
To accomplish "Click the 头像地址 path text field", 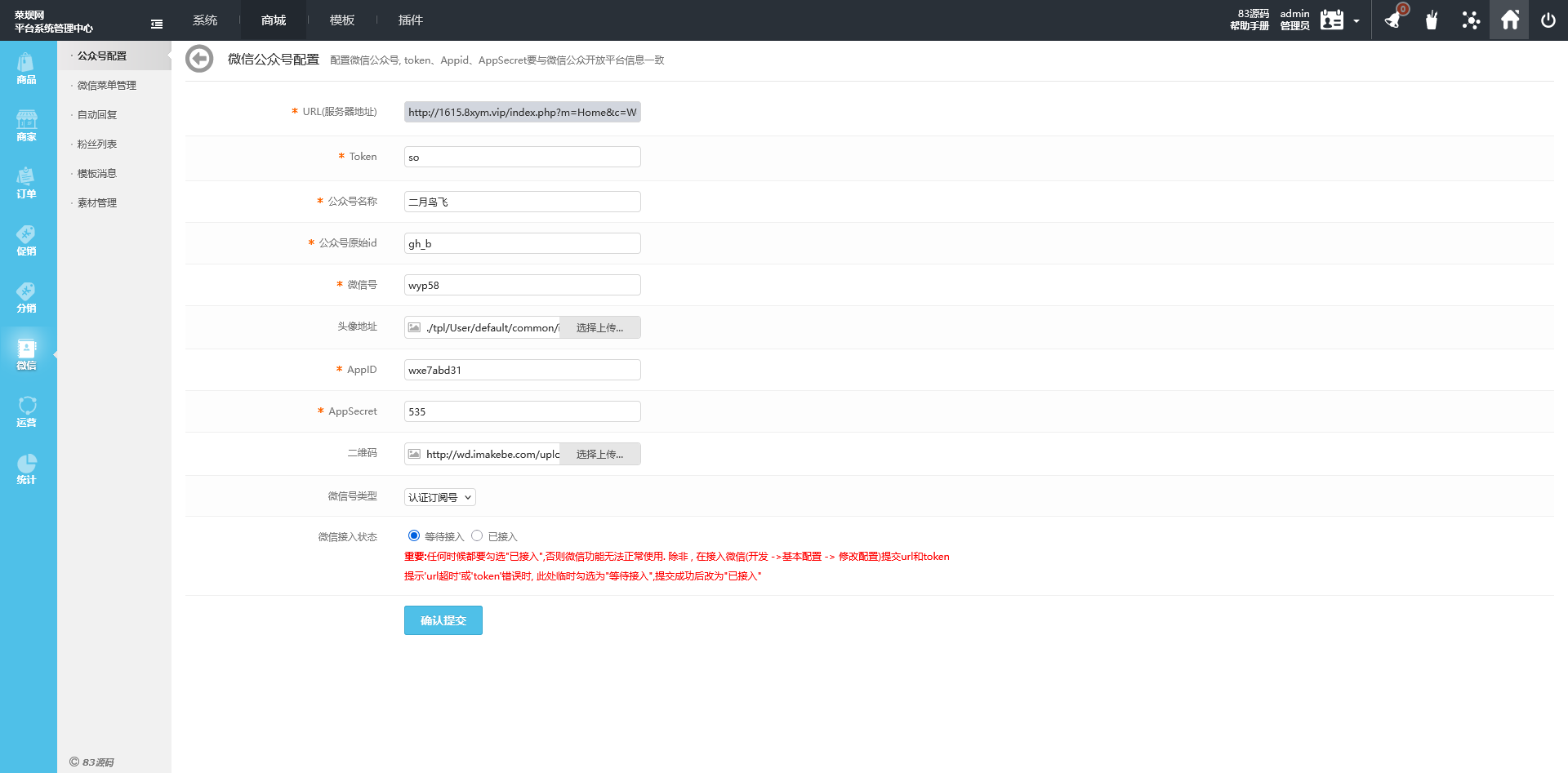I will [x=492, y=327].
